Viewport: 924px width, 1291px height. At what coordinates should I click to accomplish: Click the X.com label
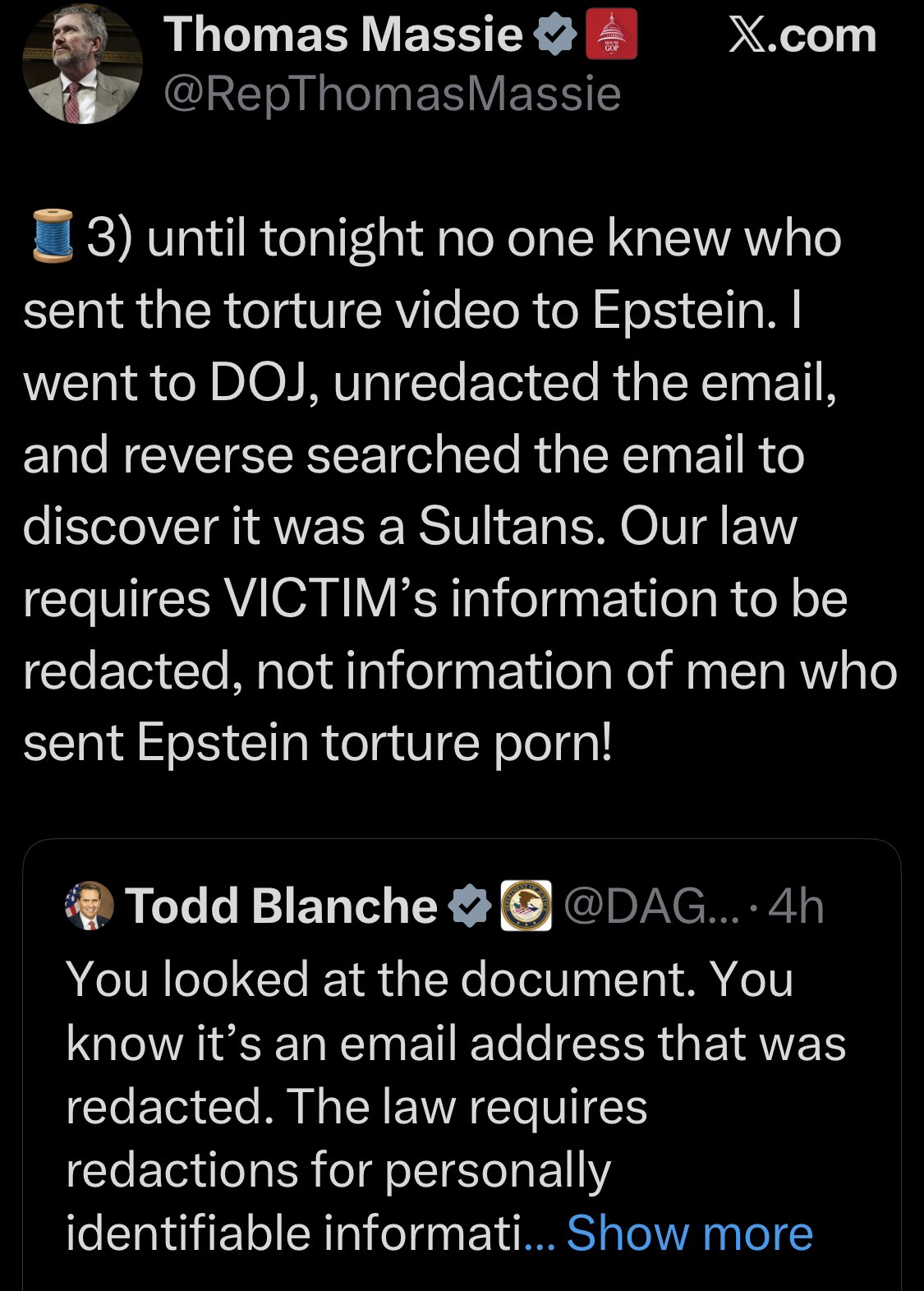(802, 36)
